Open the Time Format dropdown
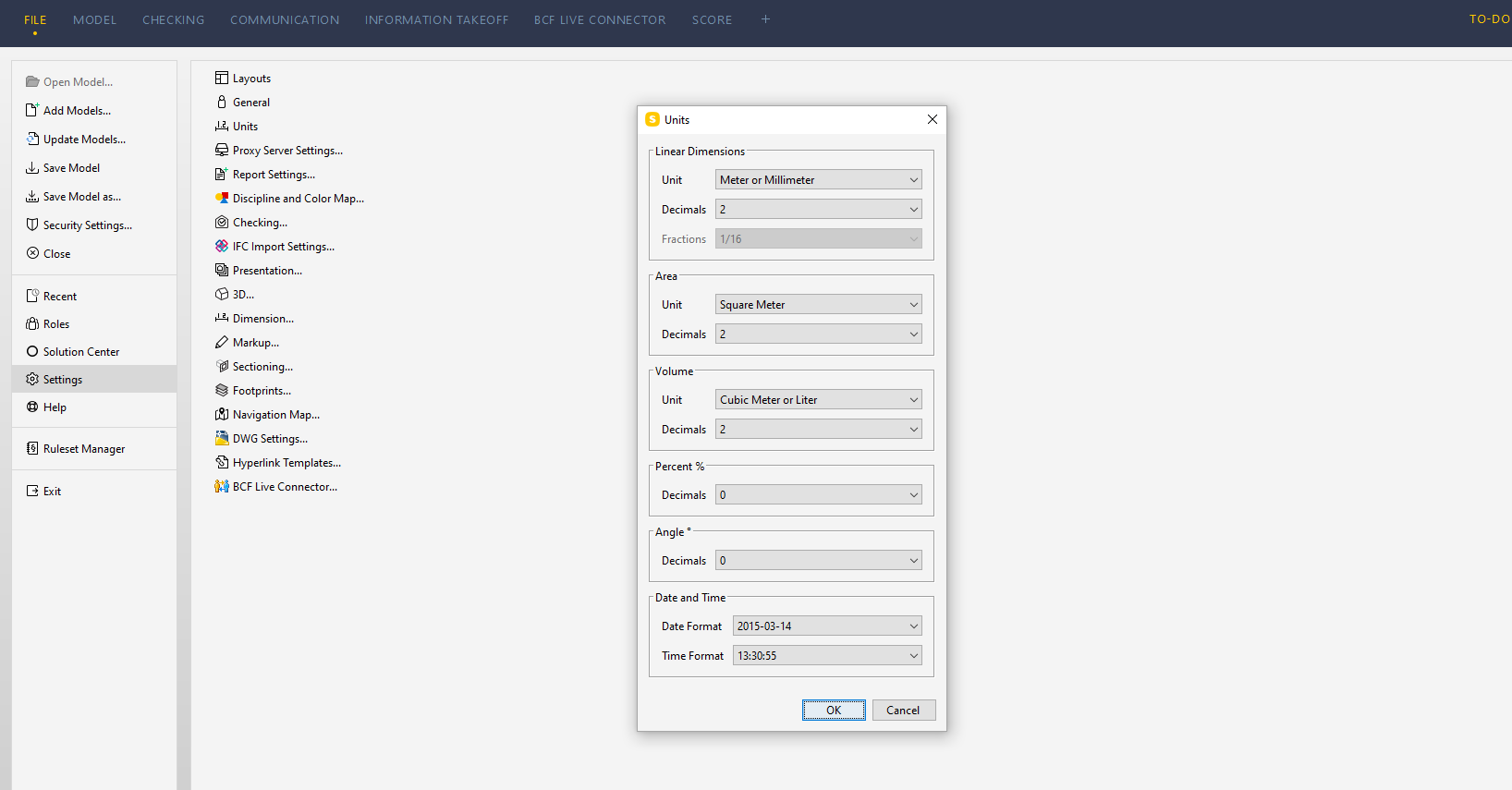This screenshot has height=790, width=1512. (827, 655)
